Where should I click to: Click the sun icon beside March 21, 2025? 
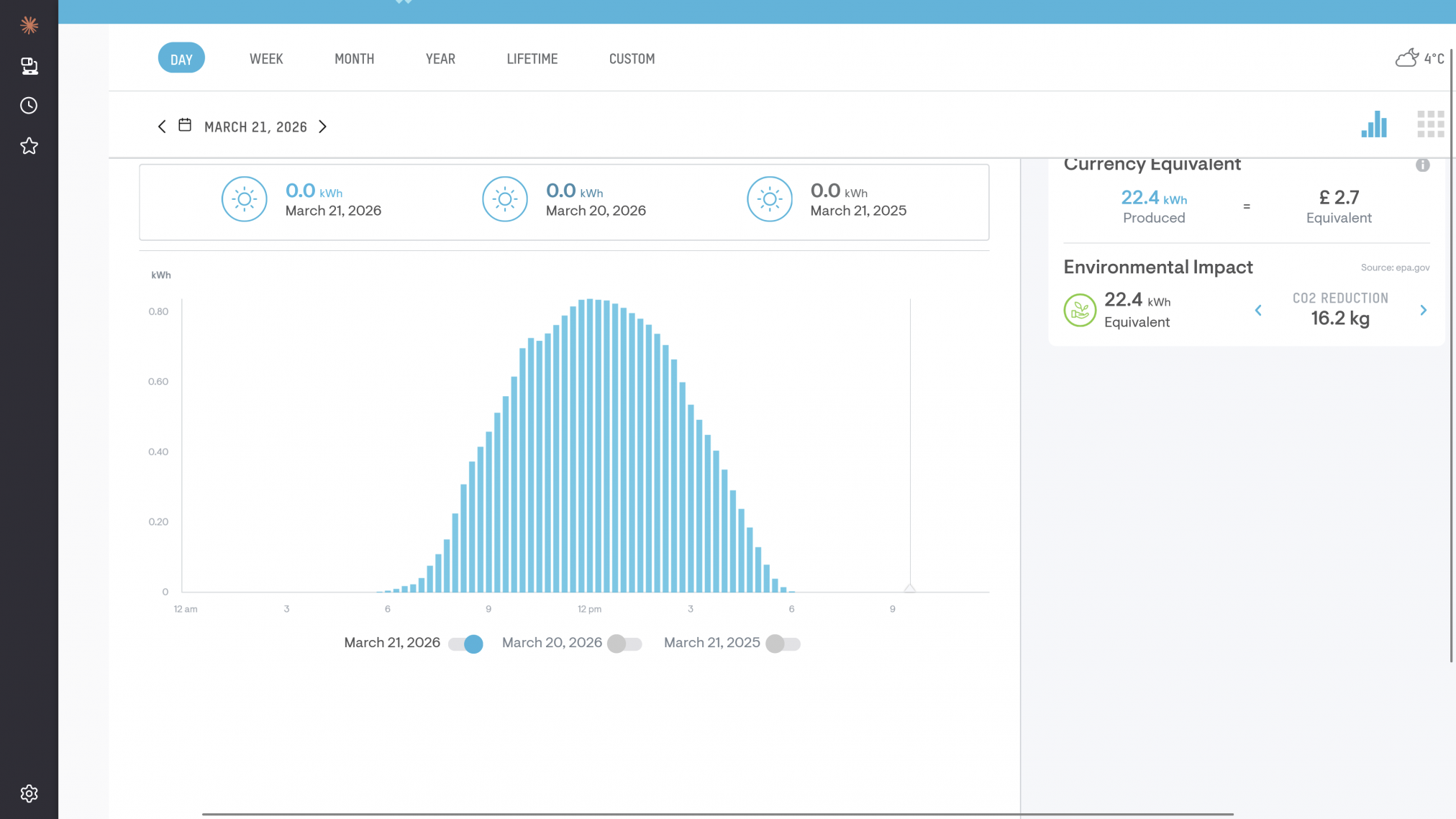point(770,199)
